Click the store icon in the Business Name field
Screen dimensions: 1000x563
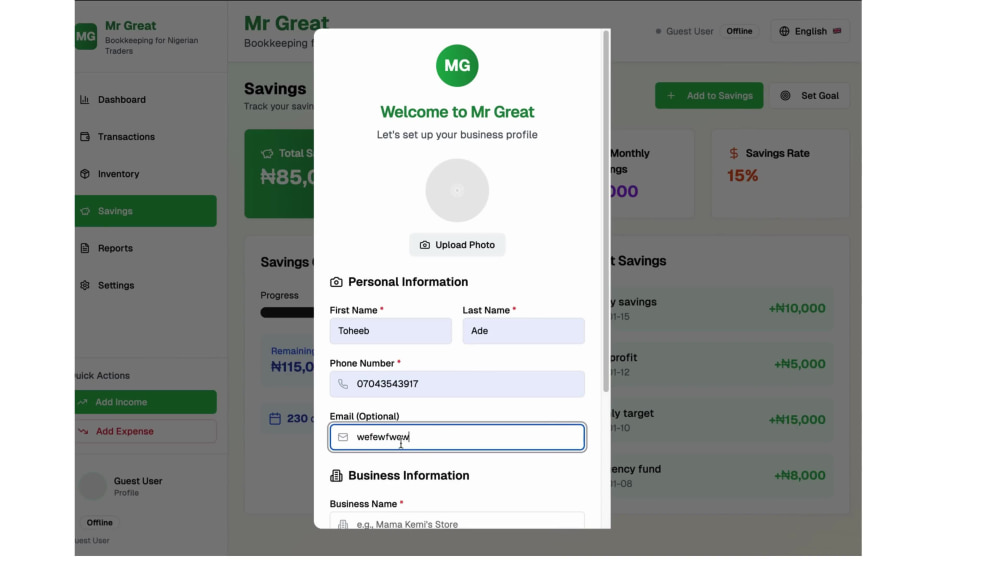coord(343,524)
